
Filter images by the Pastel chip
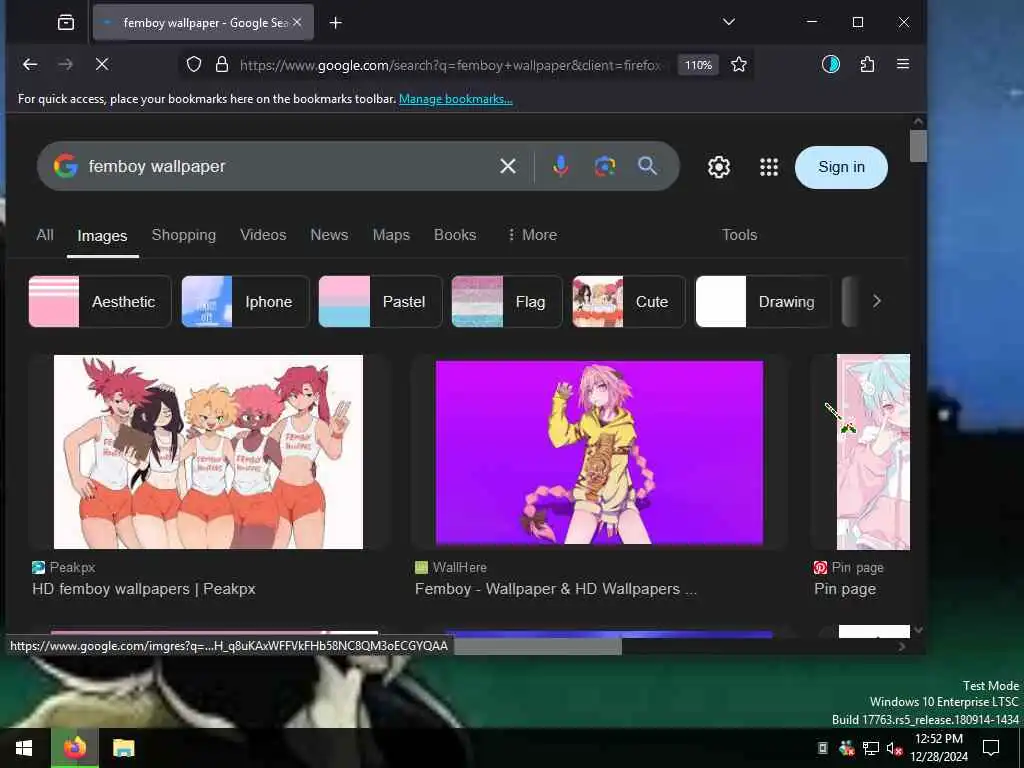(x=380, y=302)
